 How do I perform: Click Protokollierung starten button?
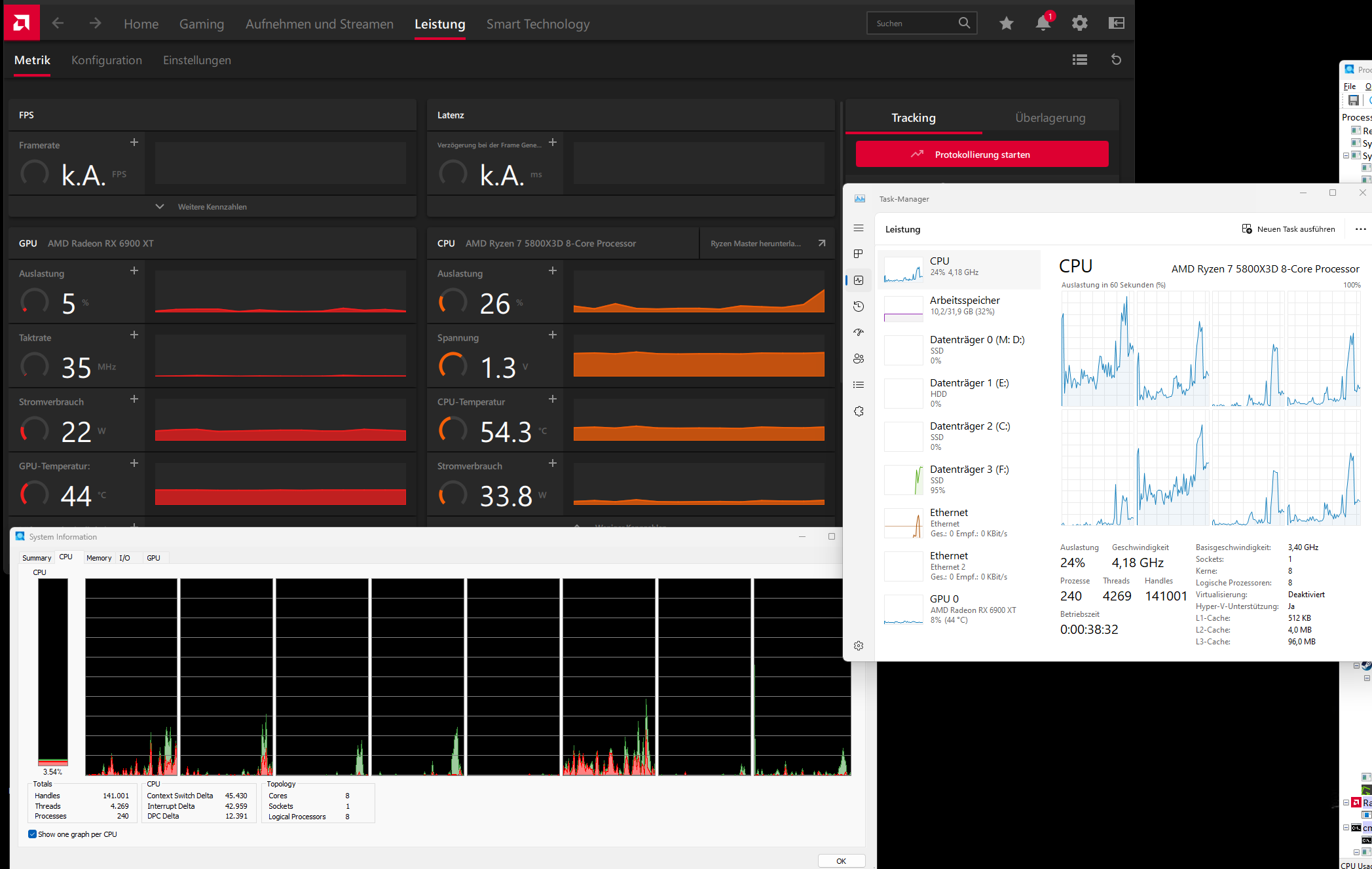982,155
